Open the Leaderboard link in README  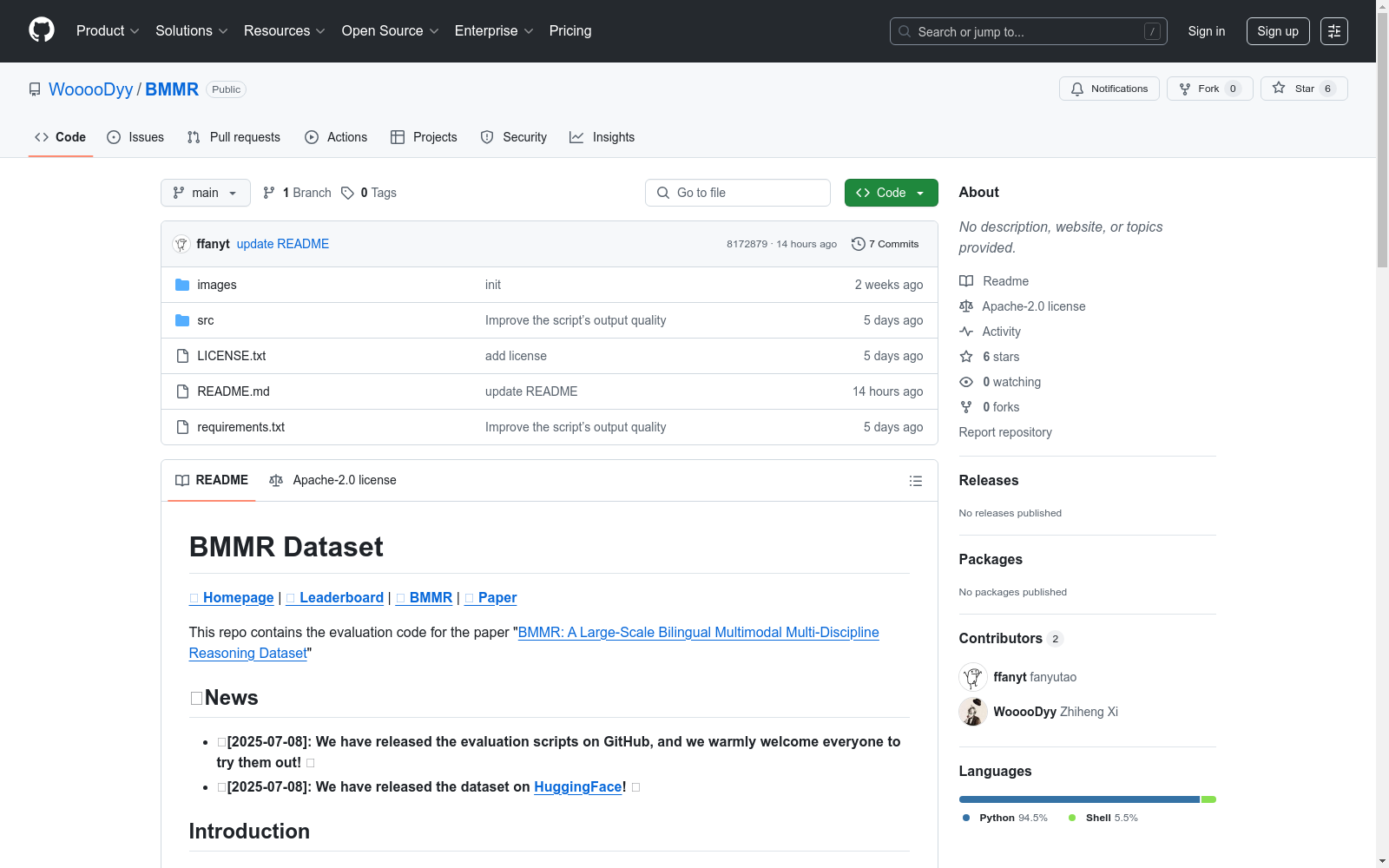tap(335, 597)
